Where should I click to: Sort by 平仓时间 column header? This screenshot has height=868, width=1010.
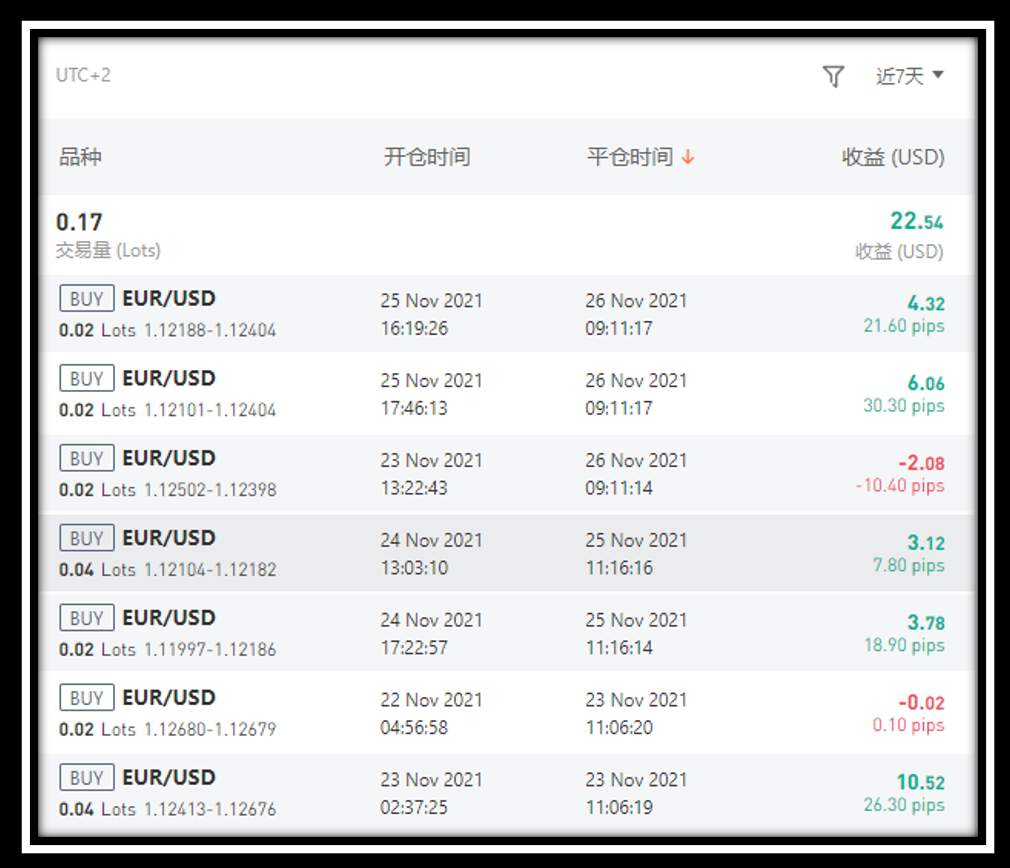click(x=629, y=156)
